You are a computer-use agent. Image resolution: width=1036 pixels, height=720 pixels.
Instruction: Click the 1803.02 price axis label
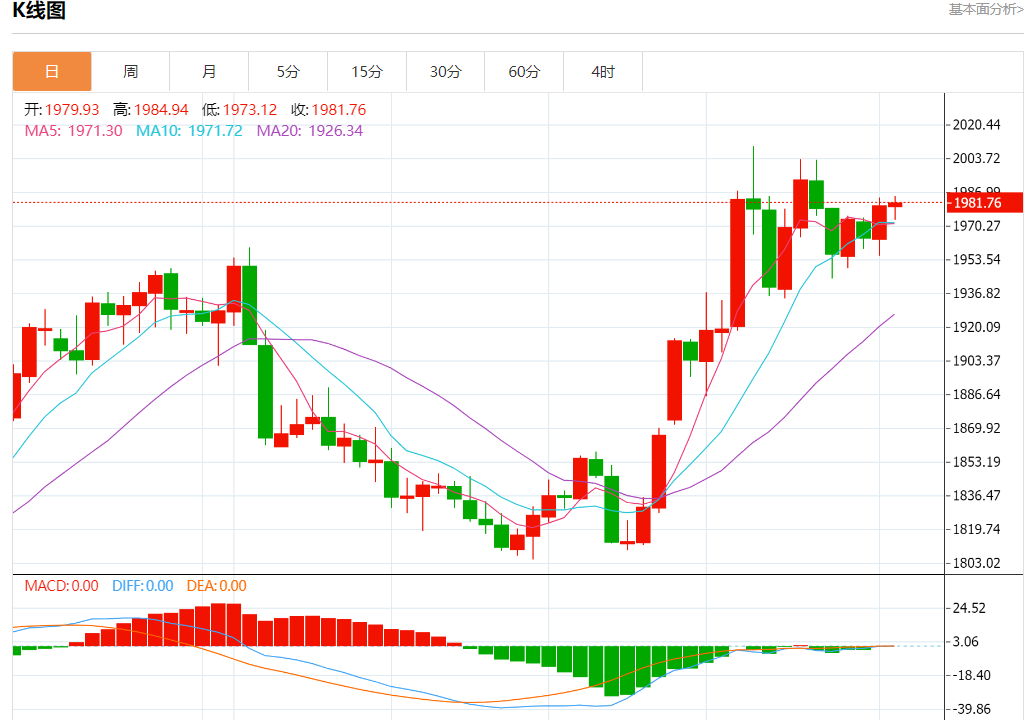pos(977,563)
